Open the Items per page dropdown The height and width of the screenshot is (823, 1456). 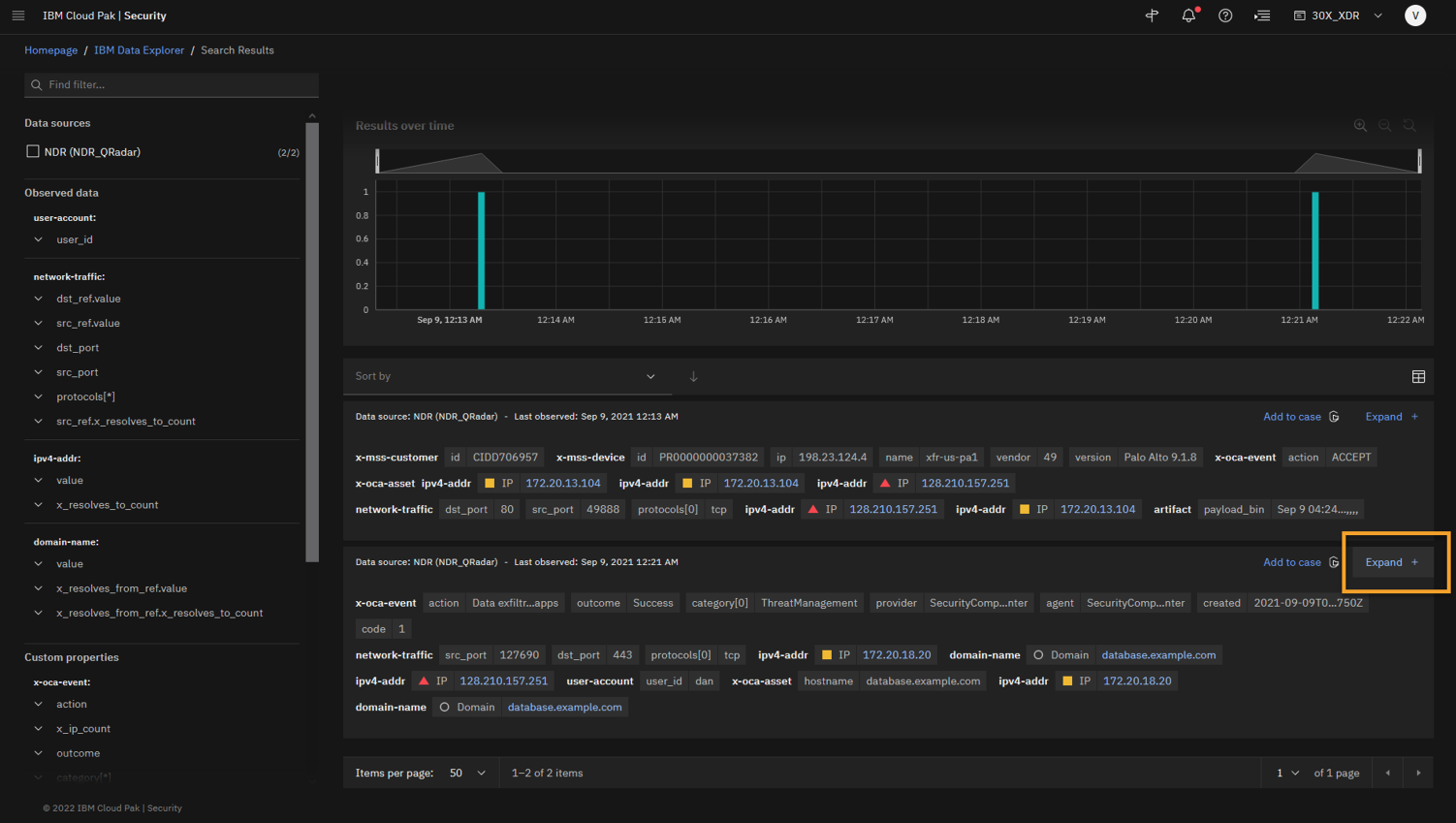[x=467, y=773]
